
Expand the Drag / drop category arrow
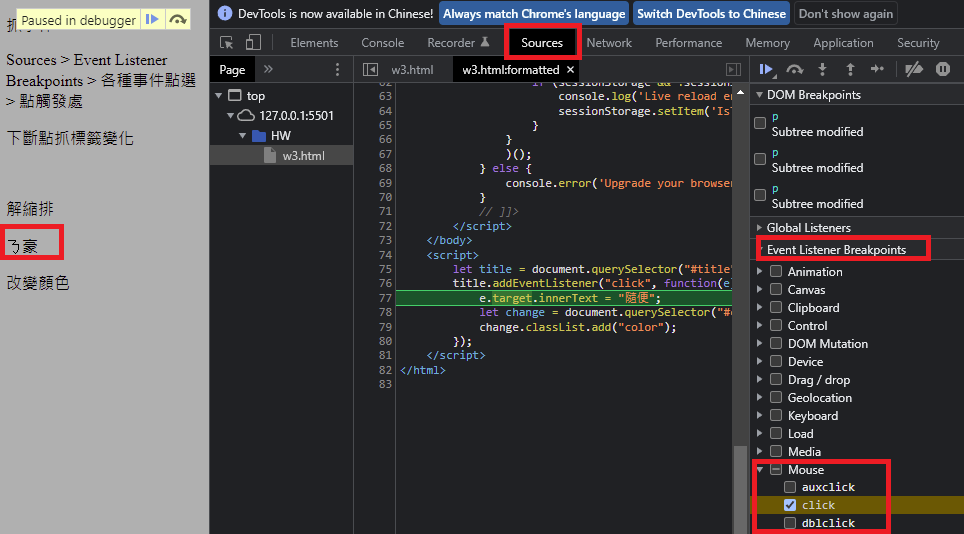pos(760,379)
